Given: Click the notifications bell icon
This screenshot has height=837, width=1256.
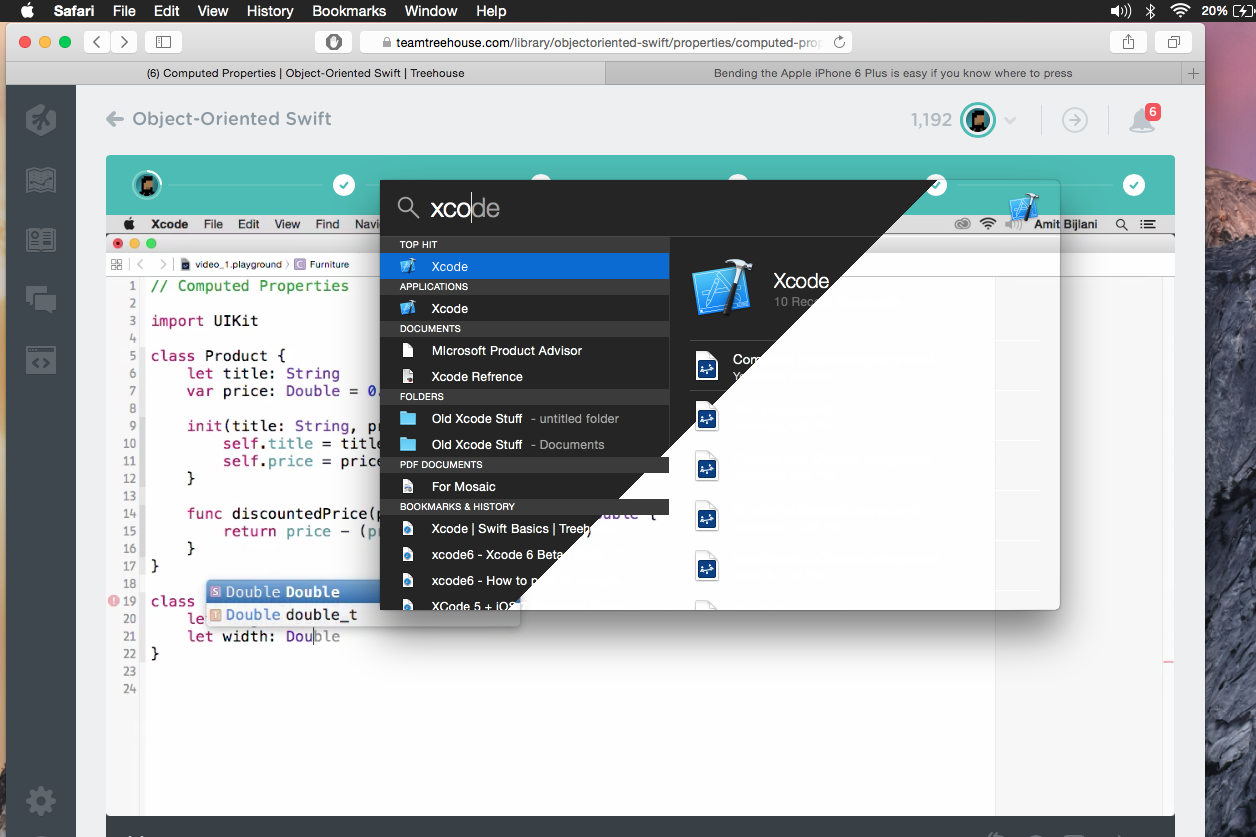Looking at the screenshot, I should click(1141, 120).
